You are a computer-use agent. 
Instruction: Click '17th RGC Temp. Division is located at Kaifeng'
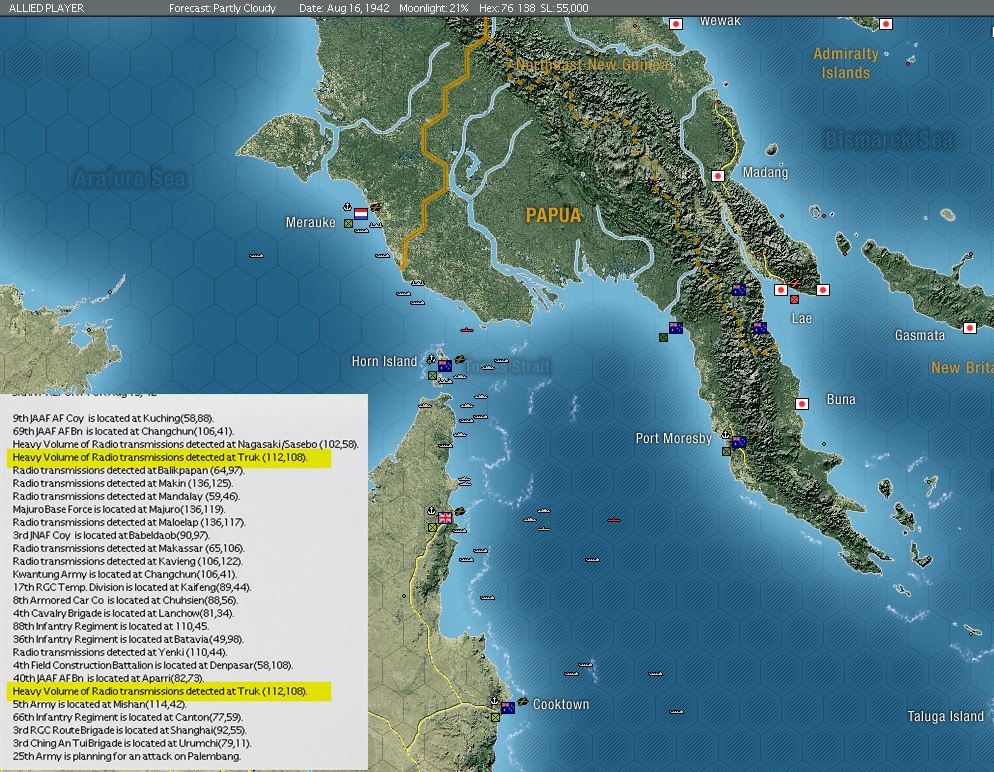132,588
